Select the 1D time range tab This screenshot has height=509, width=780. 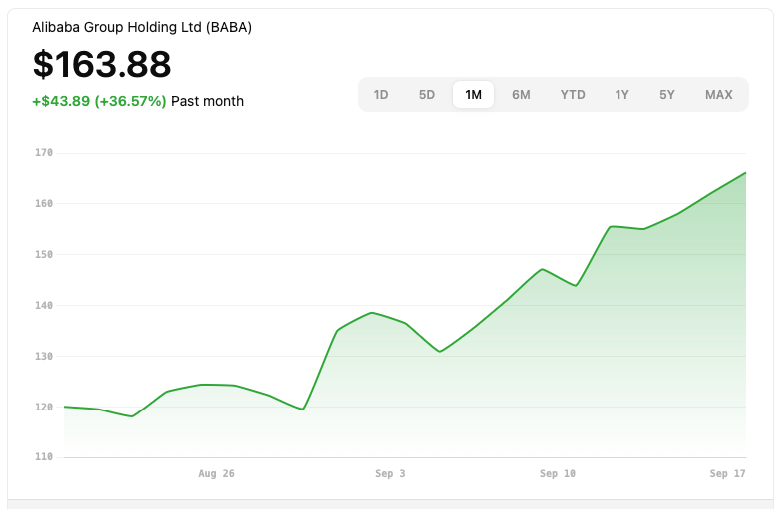click(381, 95)
